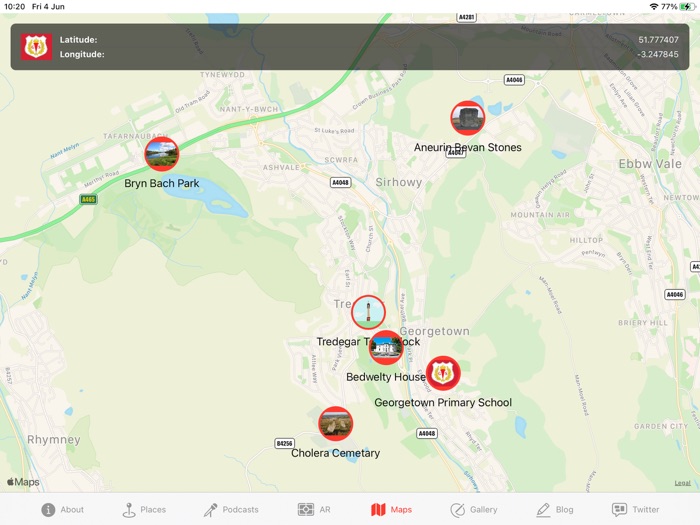Click the B4256 road shield
Image resolution: width=700 pixels, height=525 pixels.
click(284, 443)
